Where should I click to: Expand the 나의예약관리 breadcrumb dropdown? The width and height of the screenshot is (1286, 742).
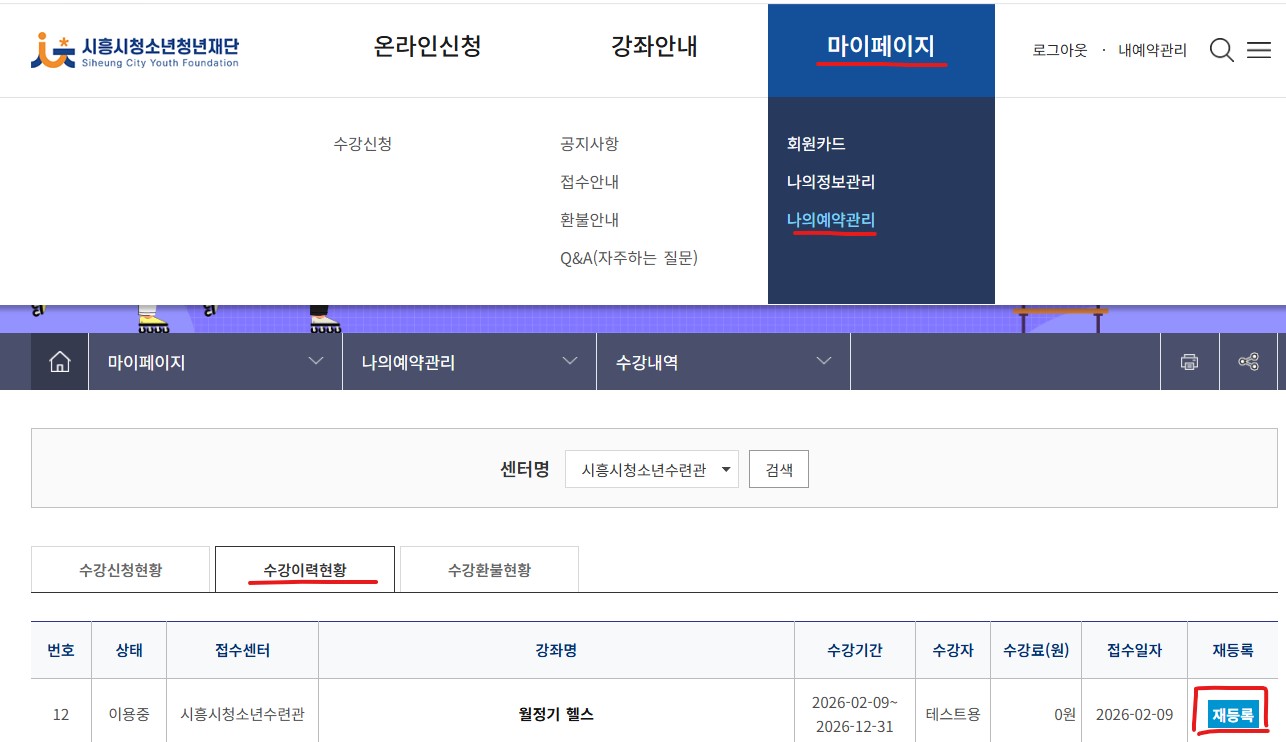click(470, 362)
